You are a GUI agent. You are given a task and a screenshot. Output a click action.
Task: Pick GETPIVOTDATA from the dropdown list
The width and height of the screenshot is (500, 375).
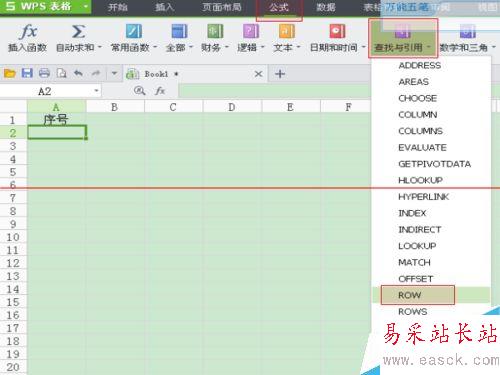click(435, 164)
